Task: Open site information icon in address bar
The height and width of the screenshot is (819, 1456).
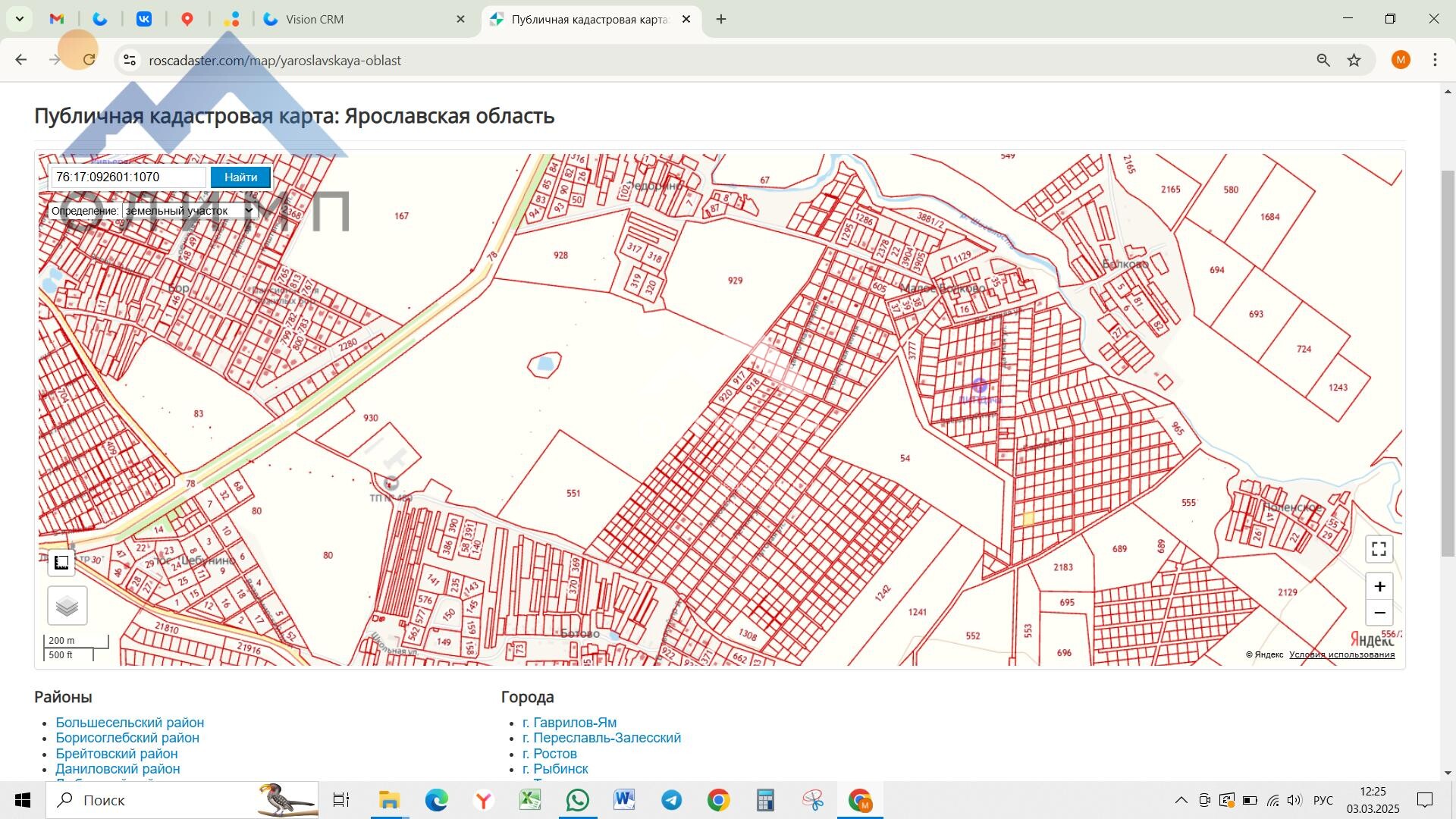Action: click(x=130, y=60)
